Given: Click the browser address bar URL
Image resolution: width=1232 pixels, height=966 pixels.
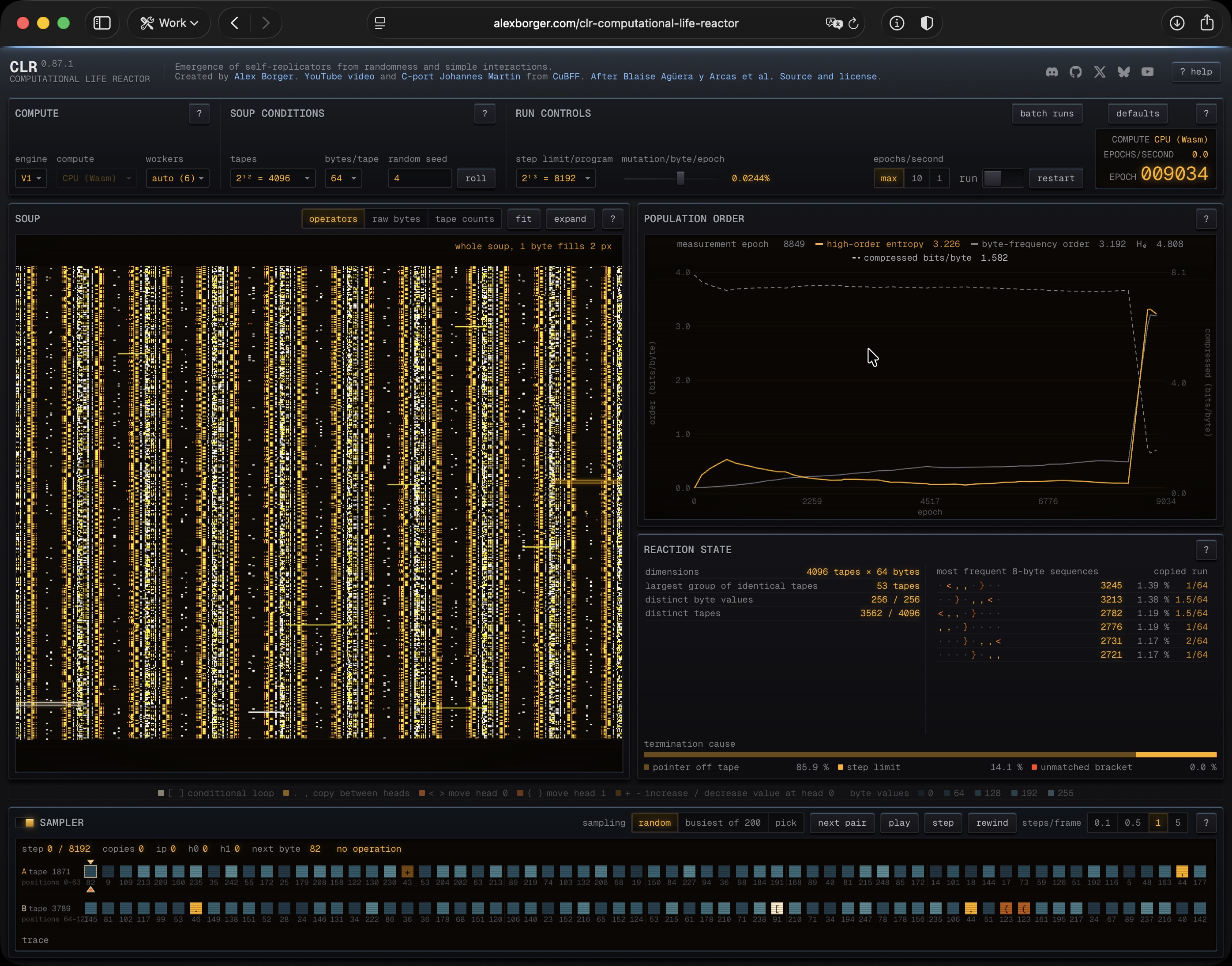Looking at the screenshot, I should [616, 23].
